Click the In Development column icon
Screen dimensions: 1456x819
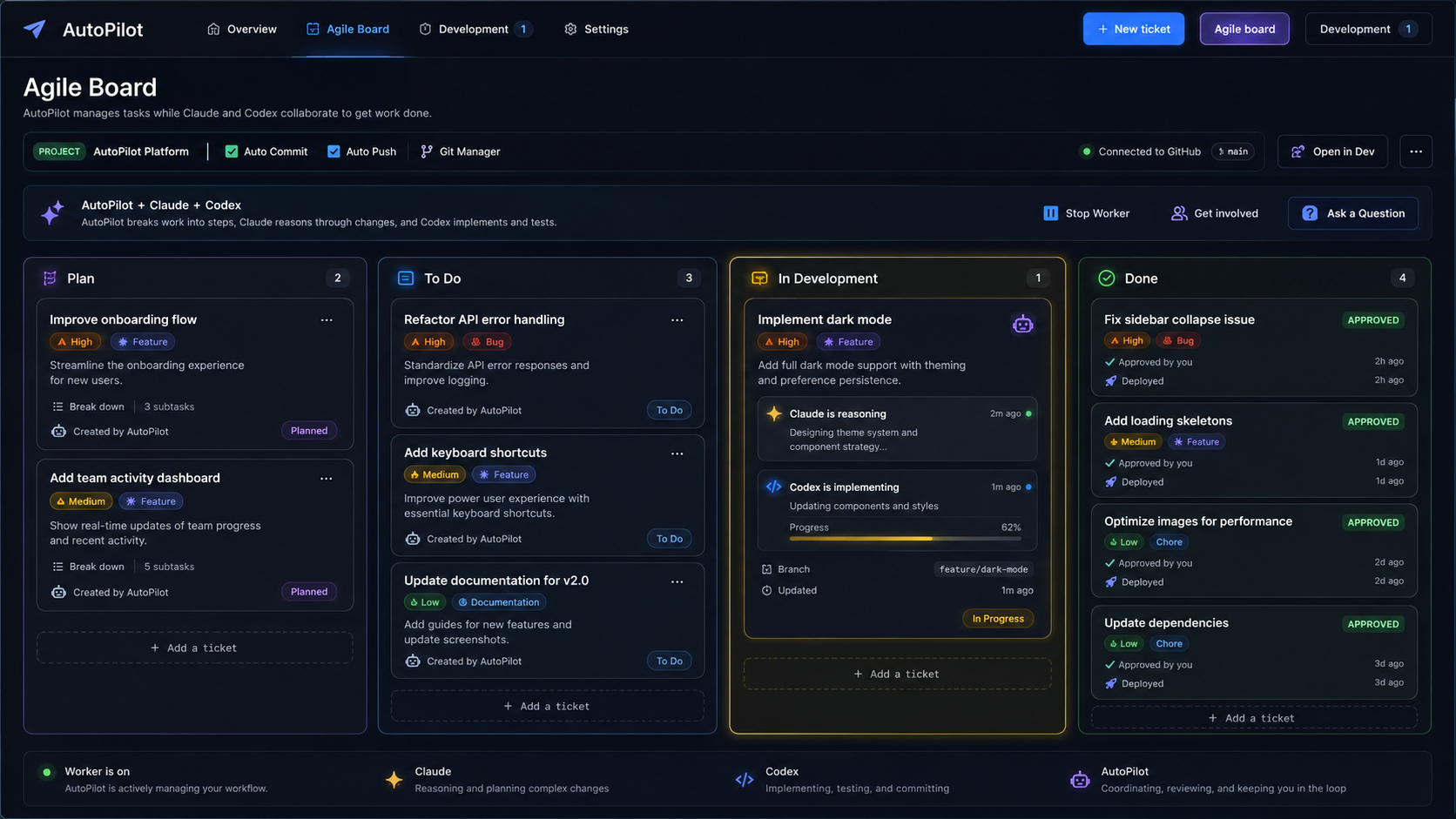759,279
